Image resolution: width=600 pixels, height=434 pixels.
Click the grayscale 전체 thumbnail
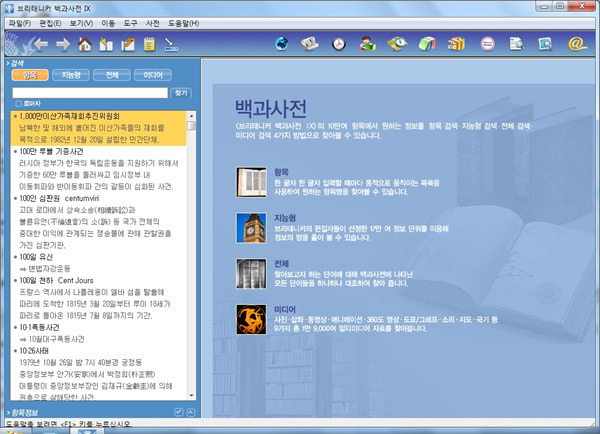[251, 274]
